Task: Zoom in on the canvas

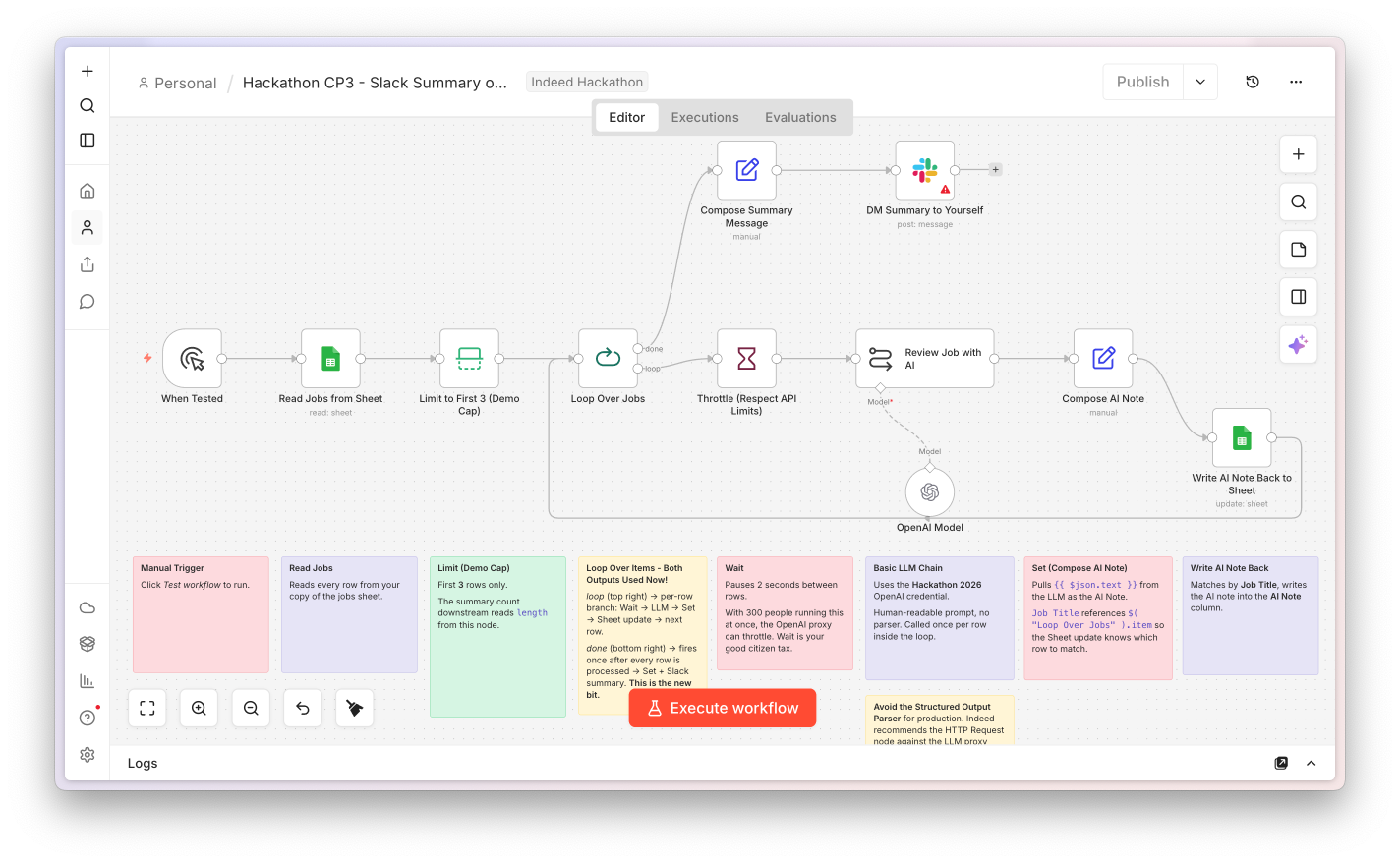Action: click(199, 708)
